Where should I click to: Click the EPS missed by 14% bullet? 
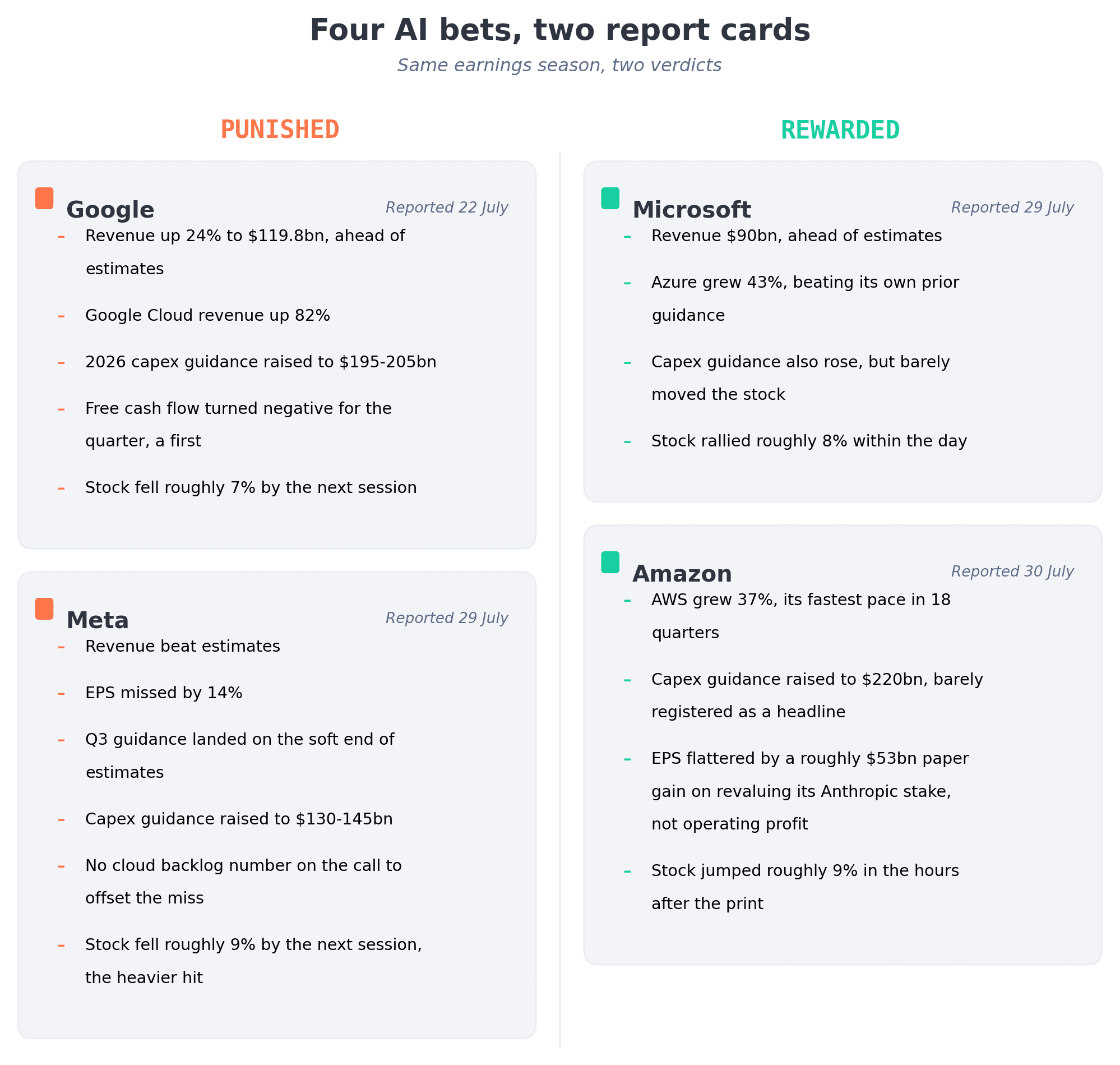[x=164, y=693]
